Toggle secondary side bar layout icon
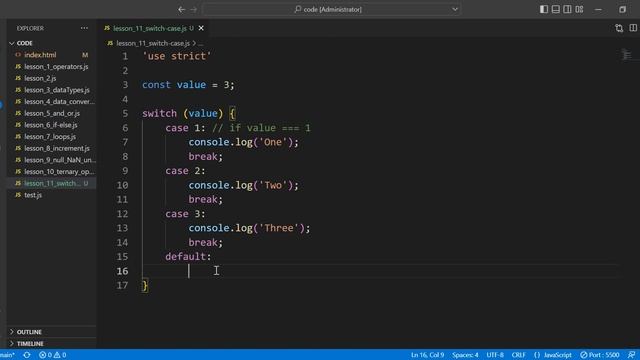 [567, 9]
